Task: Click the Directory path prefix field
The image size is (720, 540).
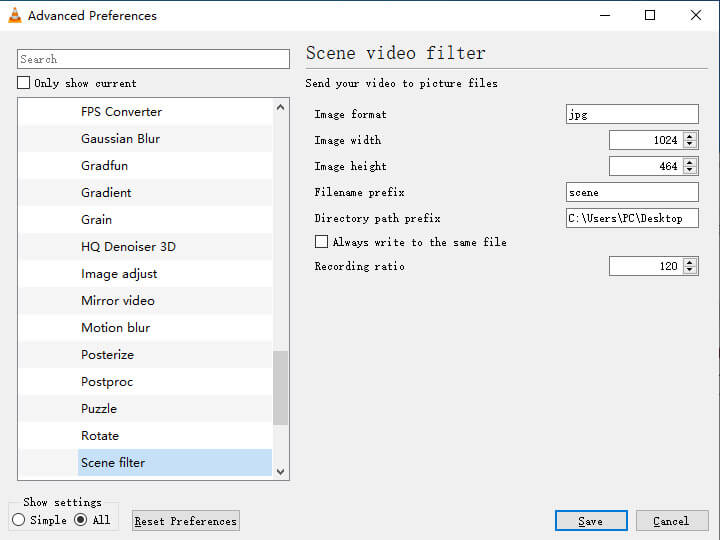Action: (632, 218)
